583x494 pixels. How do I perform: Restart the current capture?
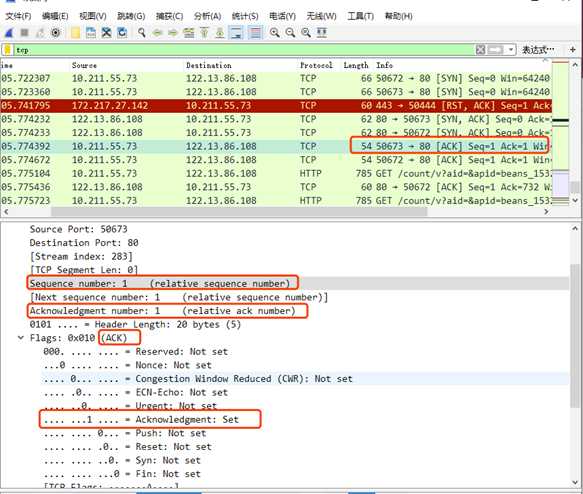40,33
